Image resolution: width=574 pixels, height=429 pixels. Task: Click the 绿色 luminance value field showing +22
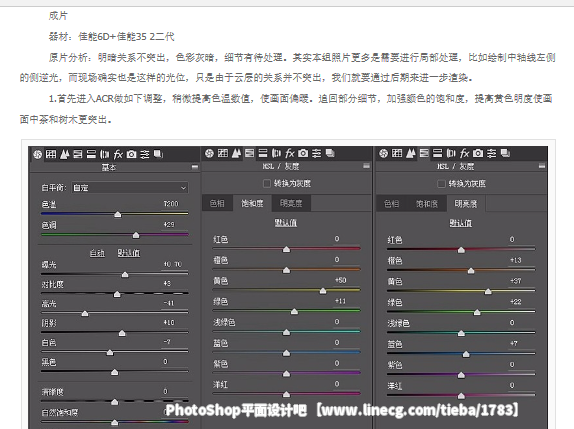[520, 302]
